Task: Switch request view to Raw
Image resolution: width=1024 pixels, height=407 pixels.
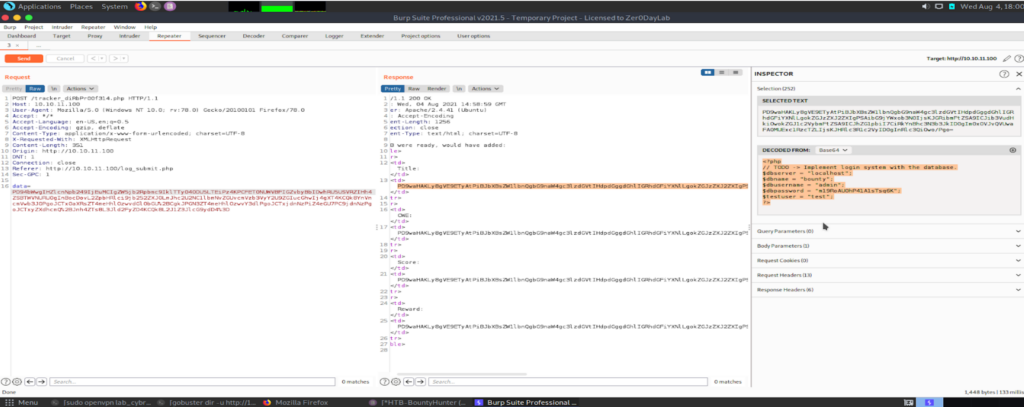Action: (35, 88)
